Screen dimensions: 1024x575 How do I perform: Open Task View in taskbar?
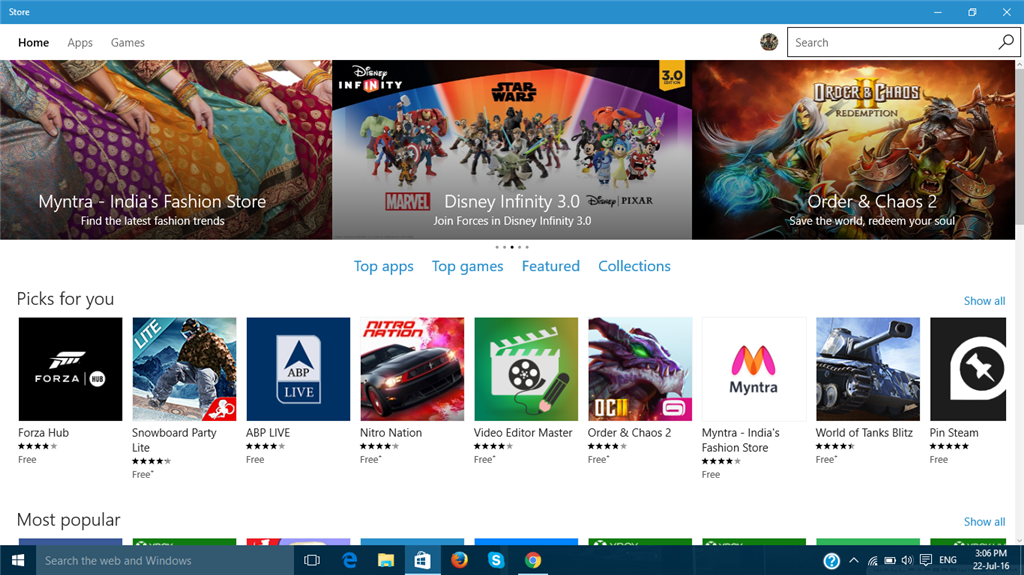point(312,561)
